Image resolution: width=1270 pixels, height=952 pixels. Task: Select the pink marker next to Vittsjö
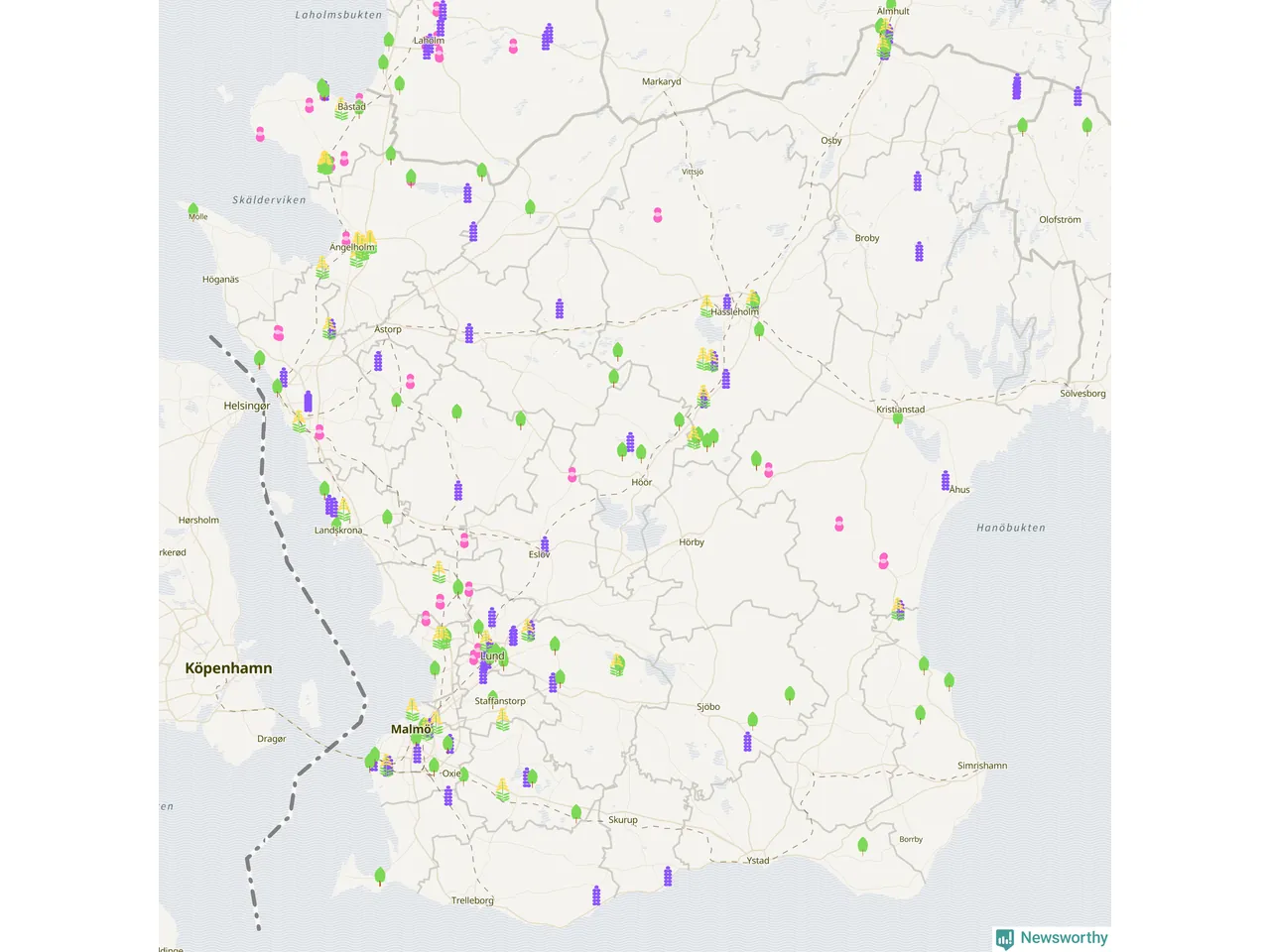click(x=657, y=214)
